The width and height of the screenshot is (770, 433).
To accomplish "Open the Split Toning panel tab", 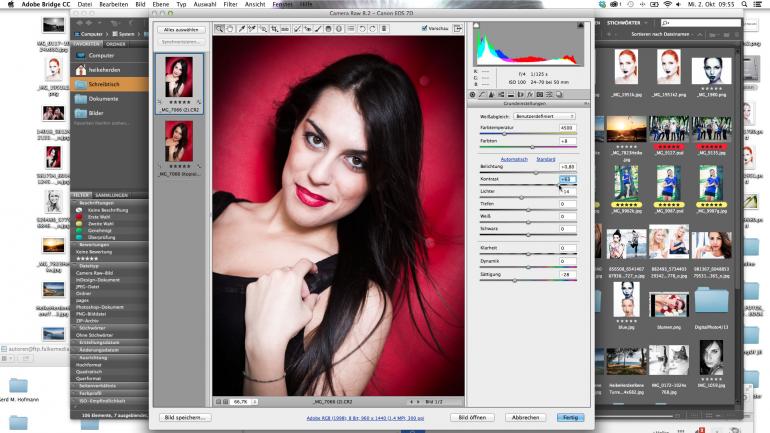I will click(511, 94).
